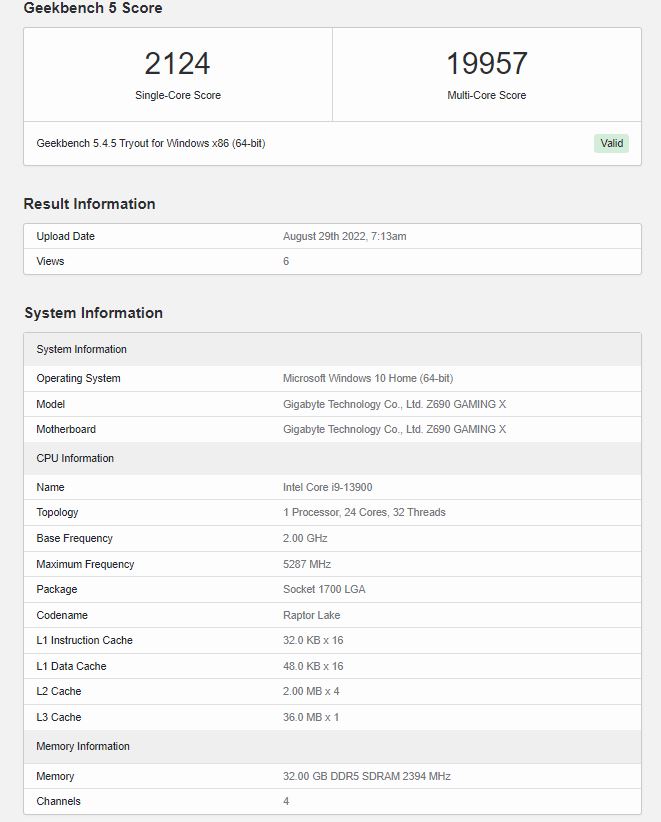Click the L3 Cache label
The width and height of the screenshot is (661, 822).
[x=59, y=717]
